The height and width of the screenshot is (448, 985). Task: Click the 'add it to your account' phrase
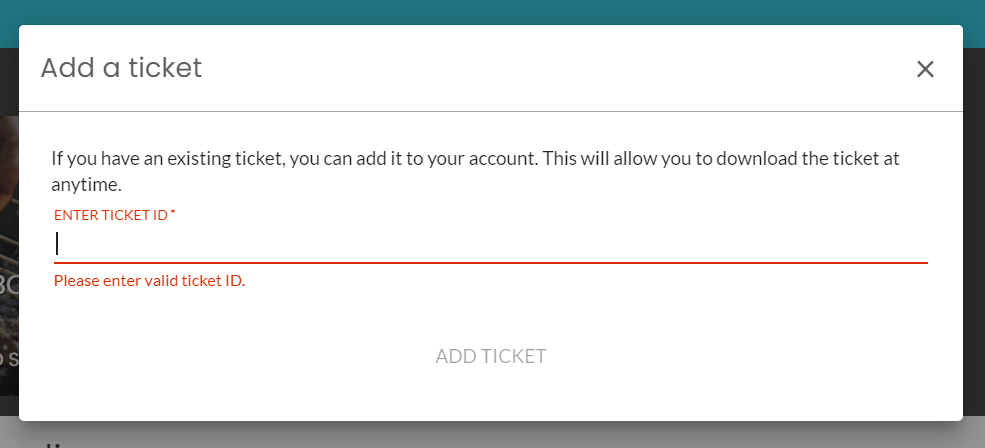tap(447, 158)
